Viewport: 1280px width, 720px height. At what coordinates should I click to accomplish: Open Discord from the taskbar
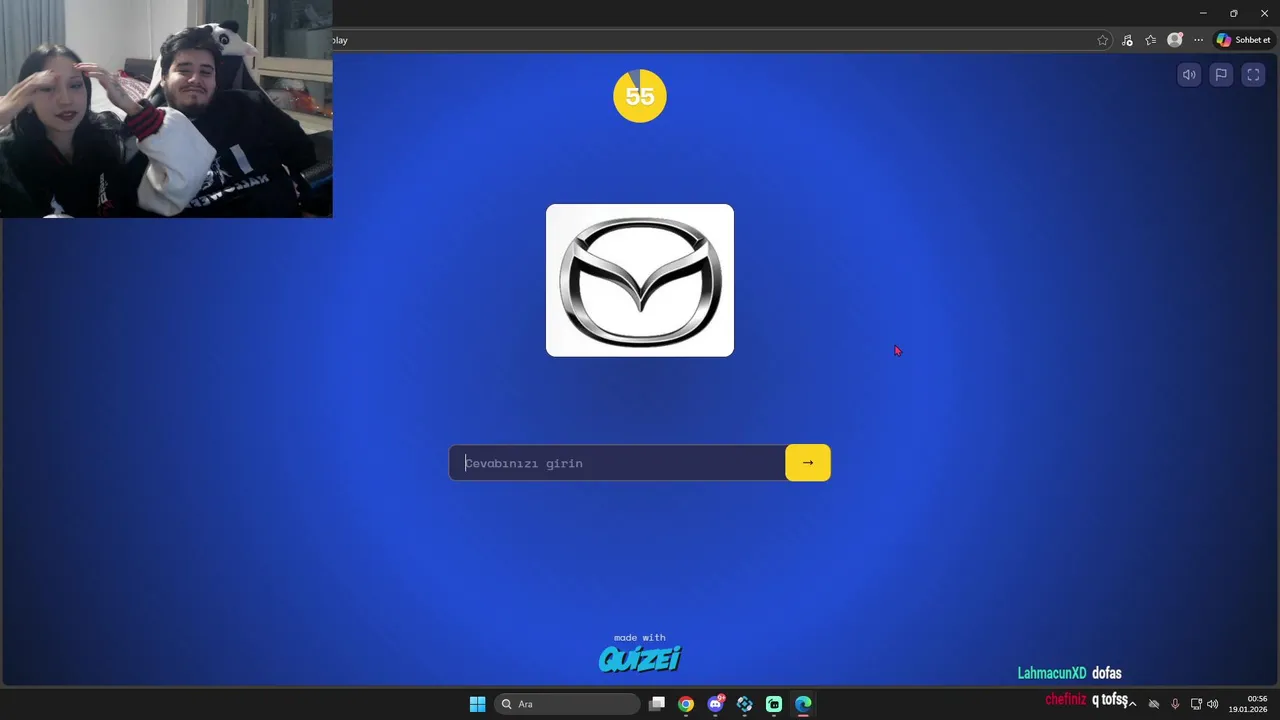tap(715, 704)
